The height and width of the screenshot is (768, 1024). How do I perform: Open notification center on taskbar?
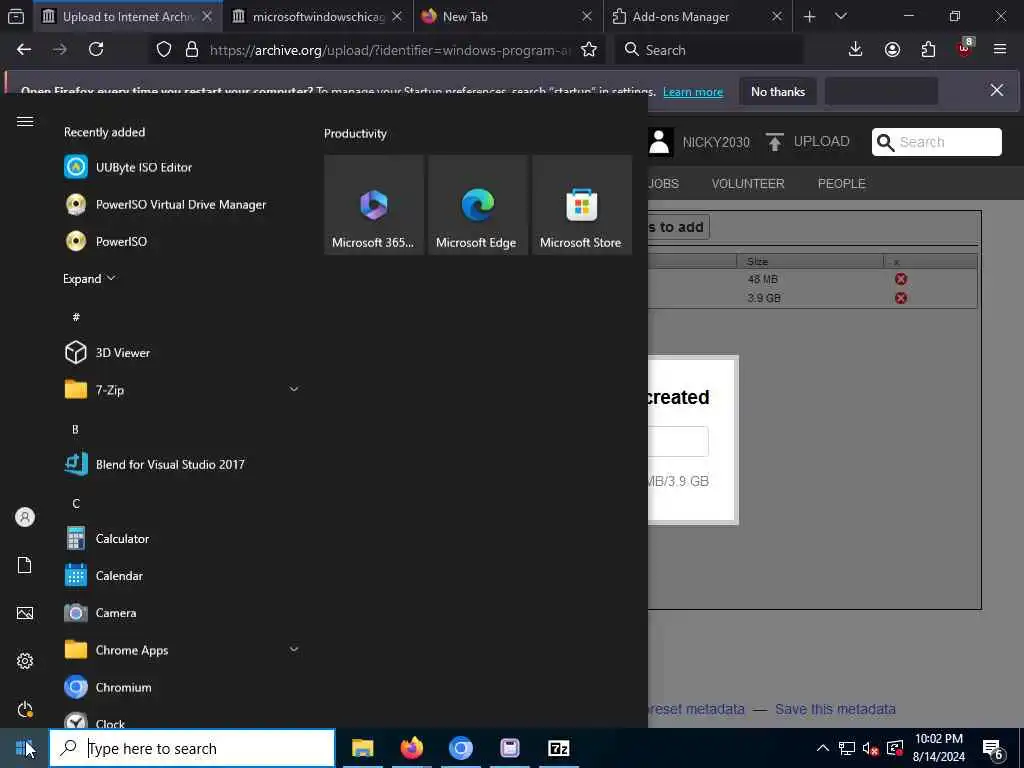[x=993, y=748]
